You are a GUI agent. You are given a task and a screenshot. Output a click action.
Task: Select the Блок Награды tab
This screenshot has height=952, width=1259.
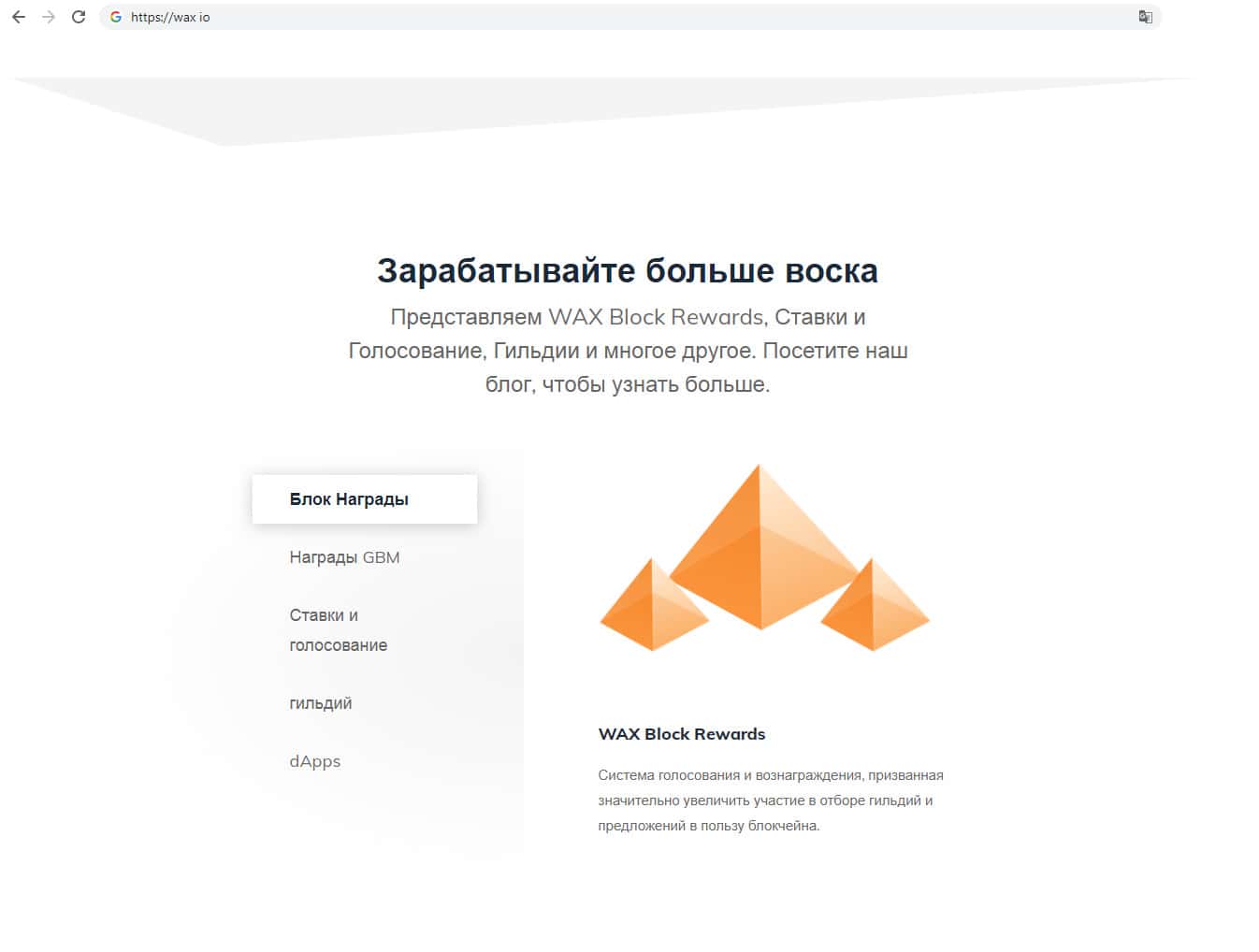[365, 499]
